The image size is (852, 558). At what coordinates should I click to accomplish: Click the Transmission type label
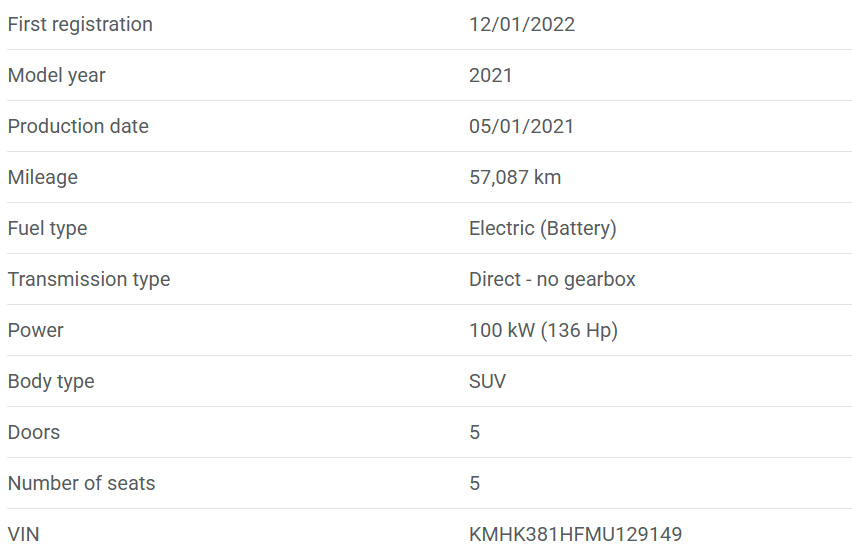click(89, 279)
